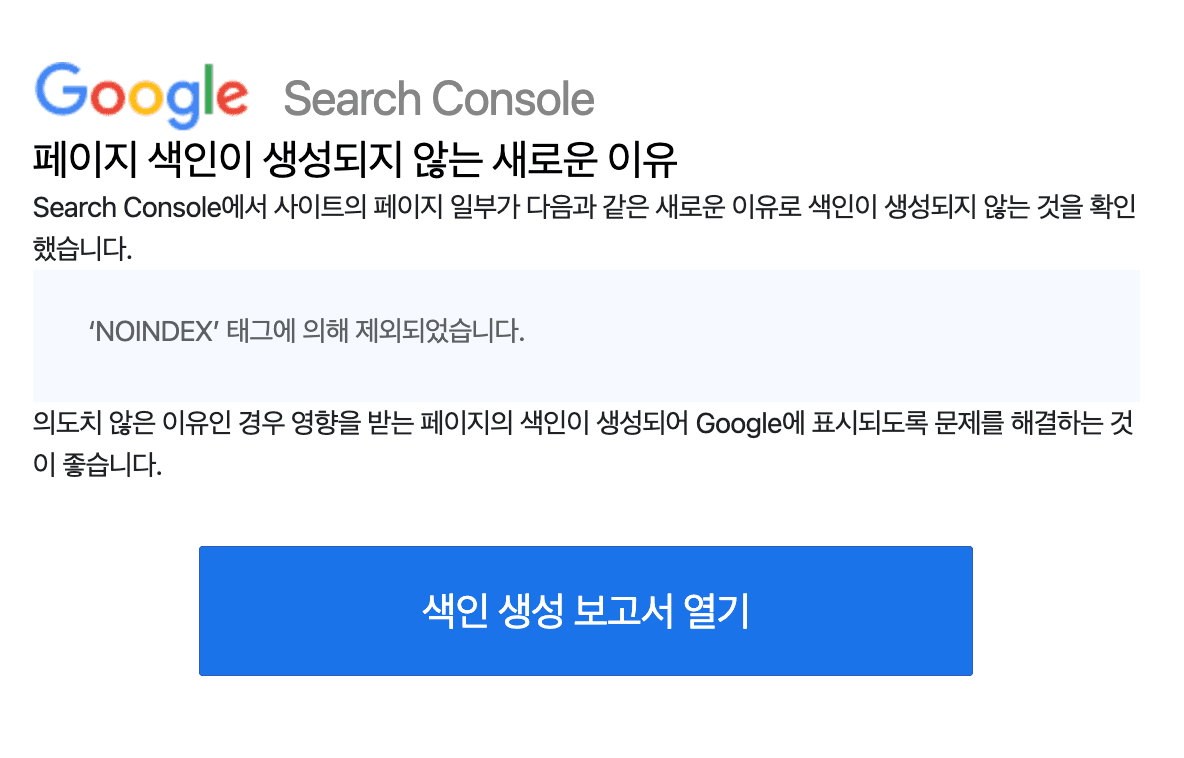Select the heading 페이지 색인이 생성되지 않는 새로운 이유

click(x=356, y=157)
